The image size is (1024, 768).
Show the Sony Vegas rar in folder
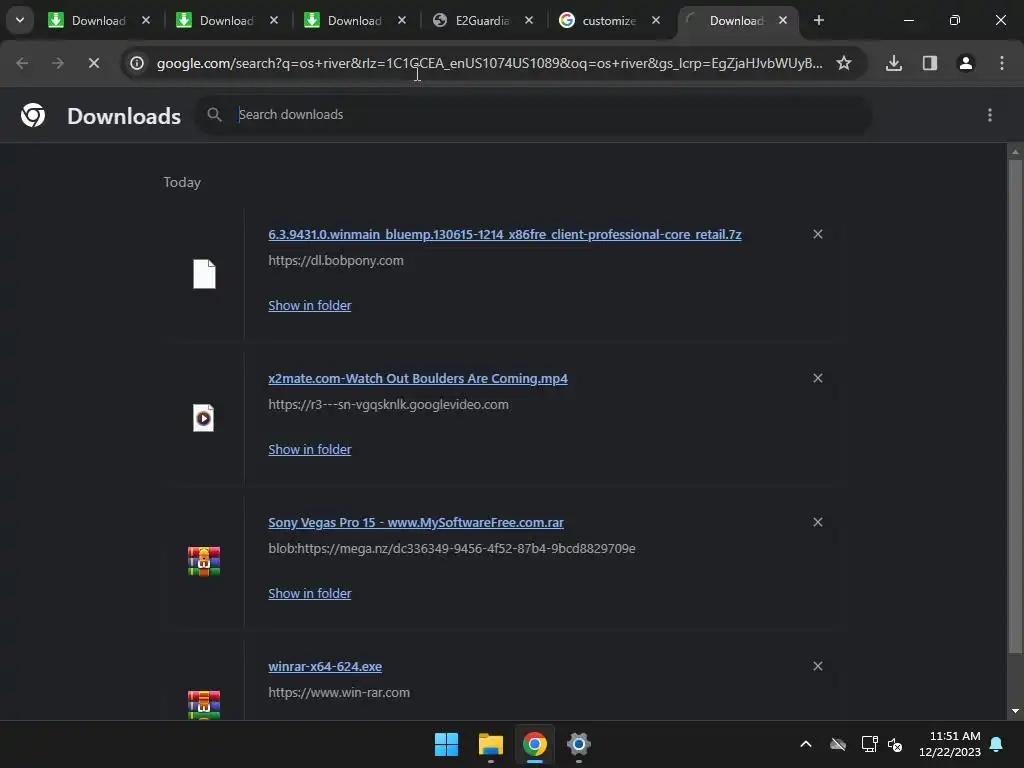(x=310, y=593)
